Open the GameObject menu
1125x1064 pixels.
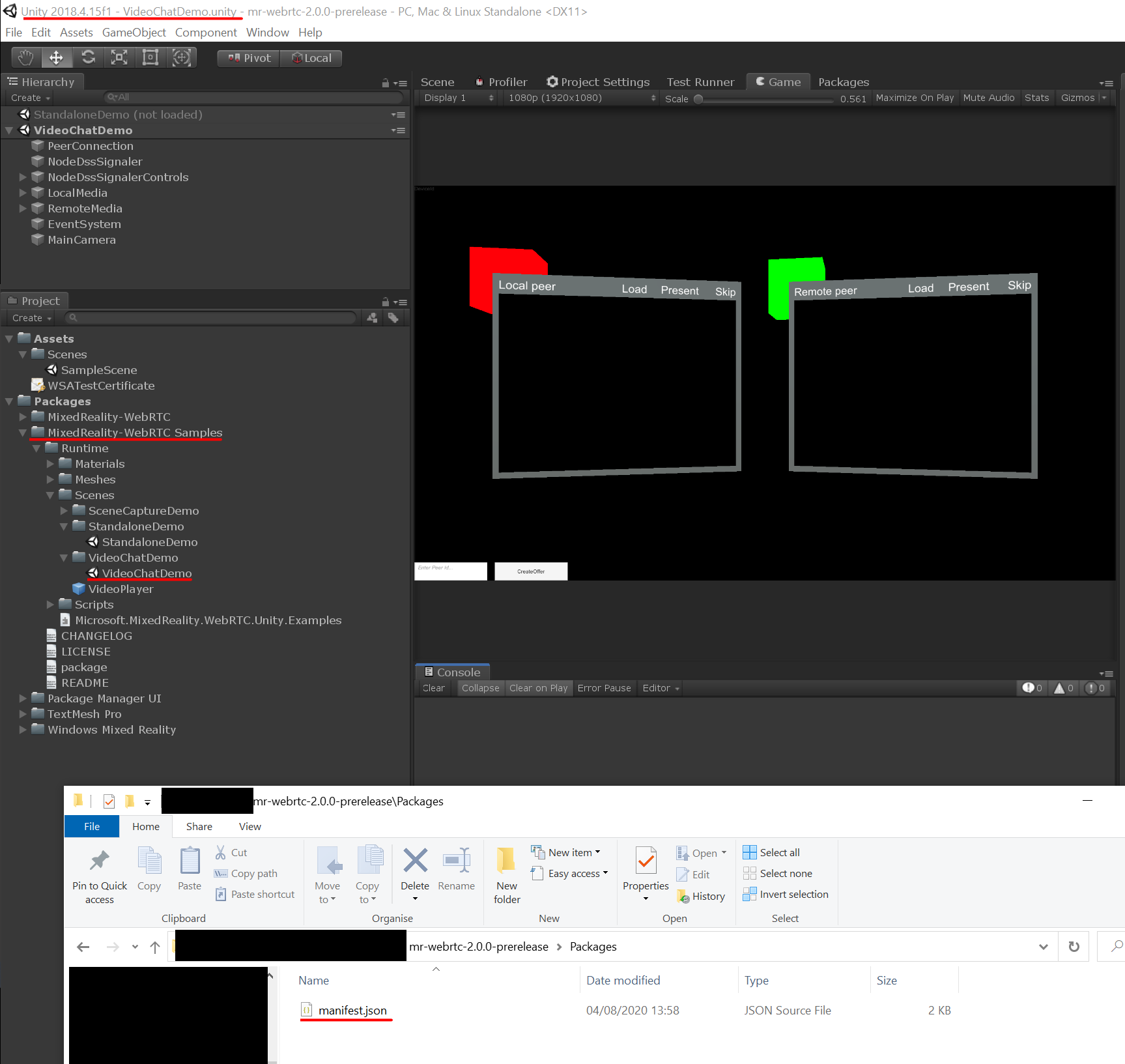click(x=134, y=32)
